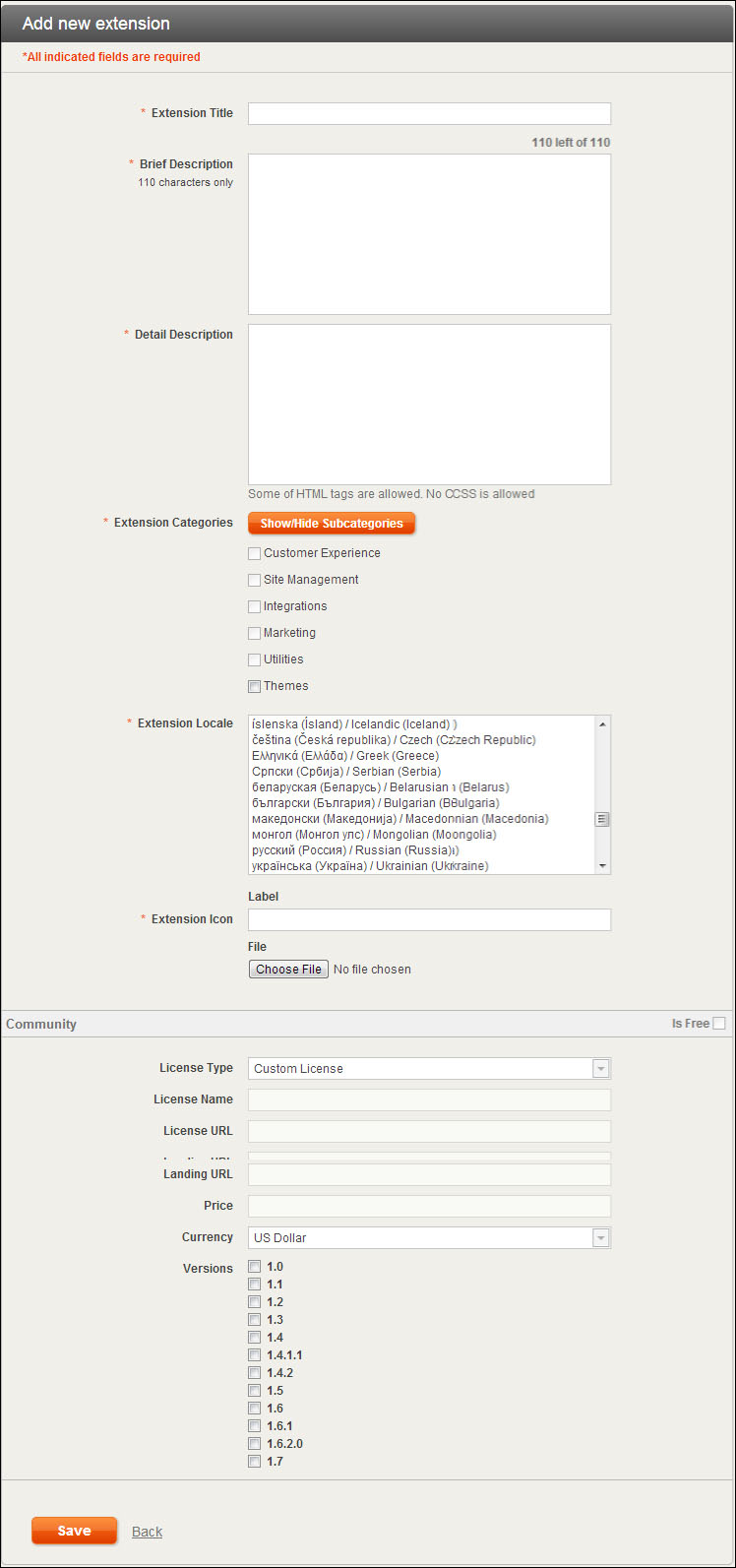Check the Utilities category

(x=255, y=660)
